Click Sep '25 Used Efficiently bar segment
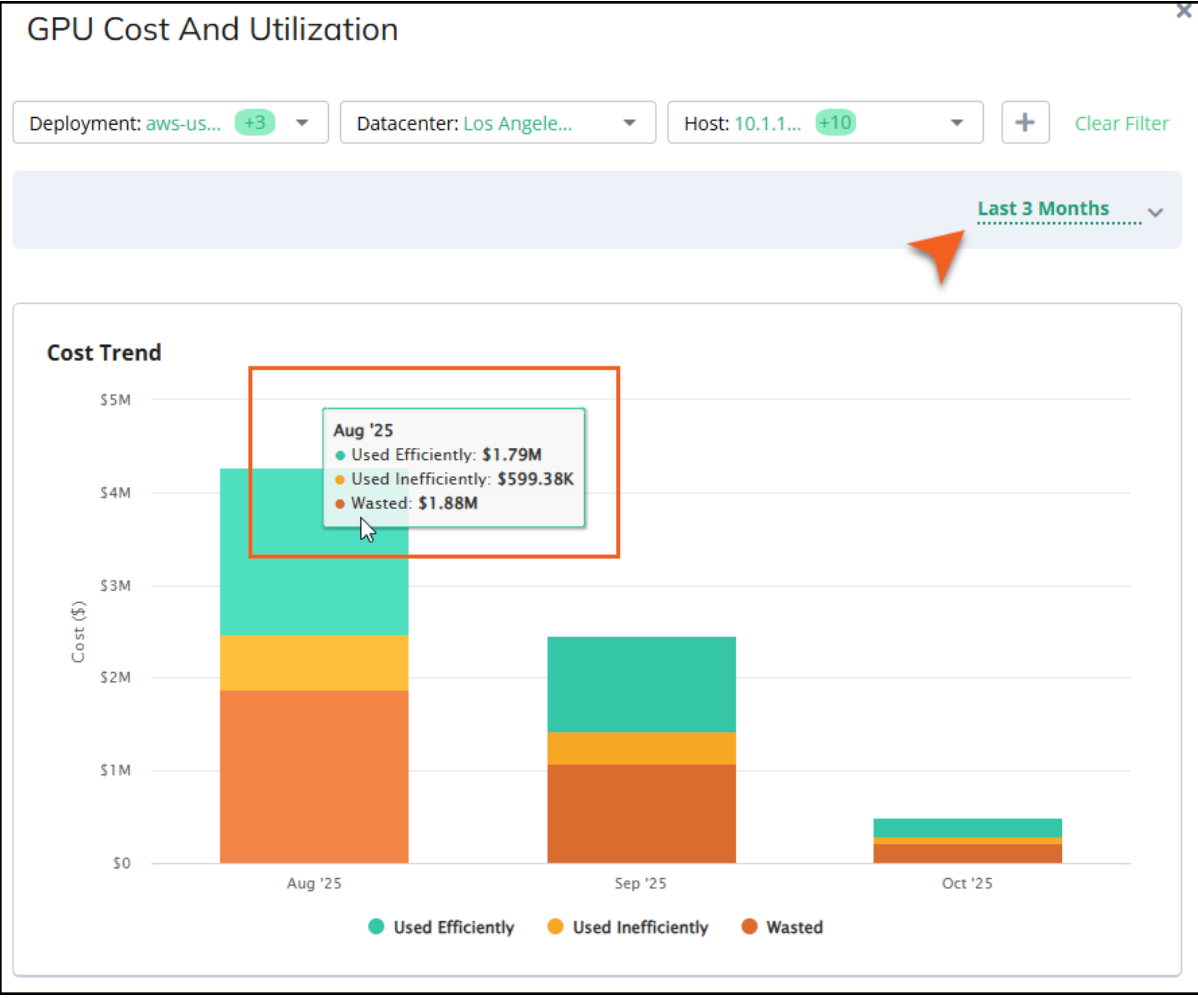The height and width of the screenshot is (998, 1198). 641,684
